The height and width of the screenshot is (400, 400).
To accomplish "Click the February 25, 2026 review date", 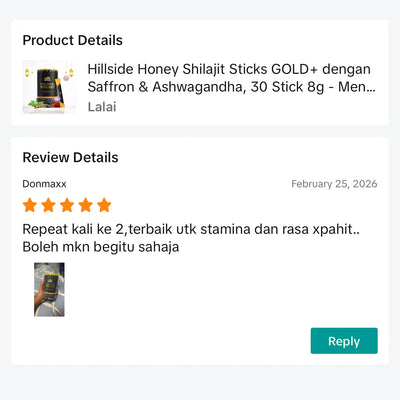I will click(334, 184).
